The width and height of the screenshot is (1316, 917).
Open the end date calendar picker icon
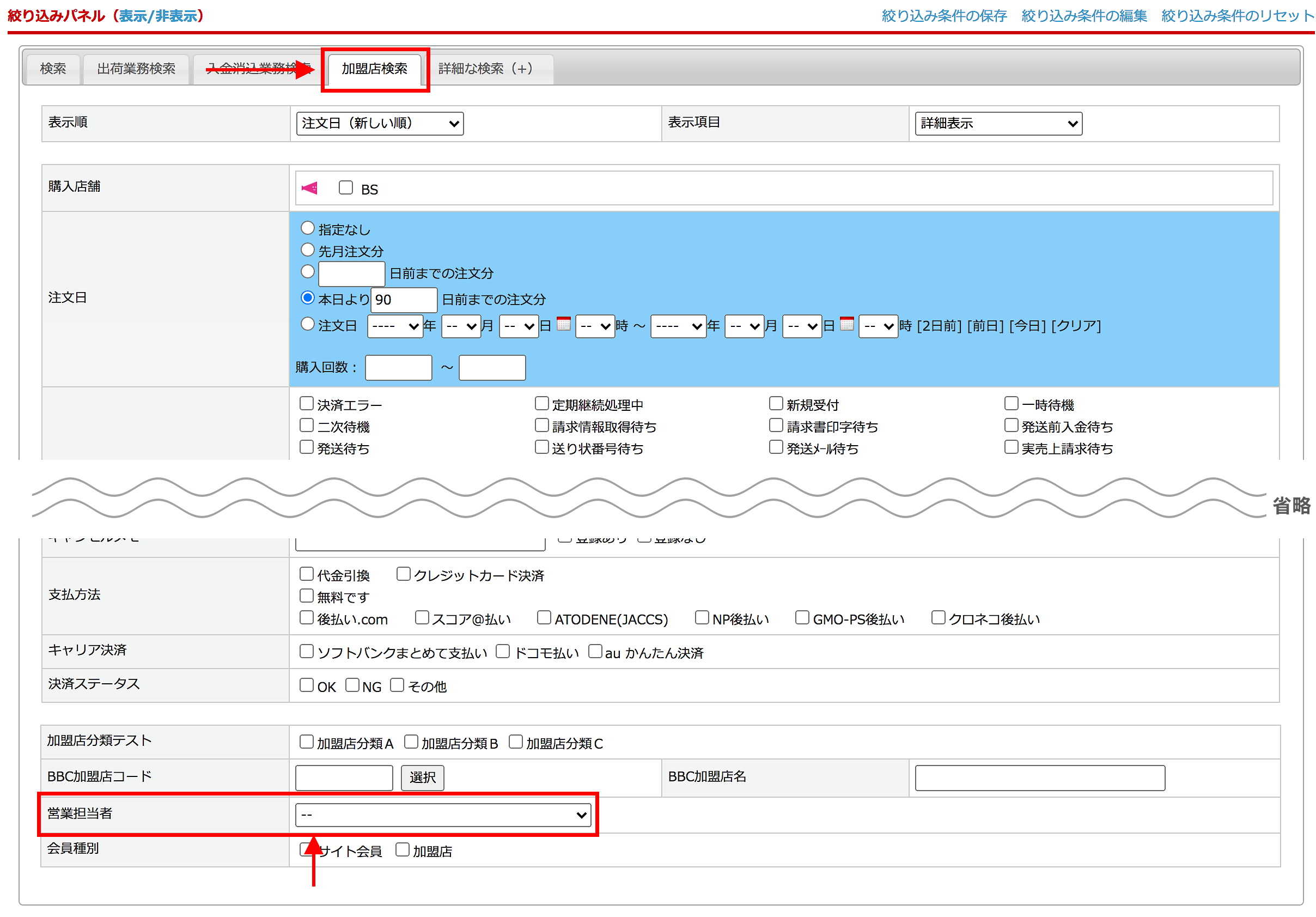[846, 324]
